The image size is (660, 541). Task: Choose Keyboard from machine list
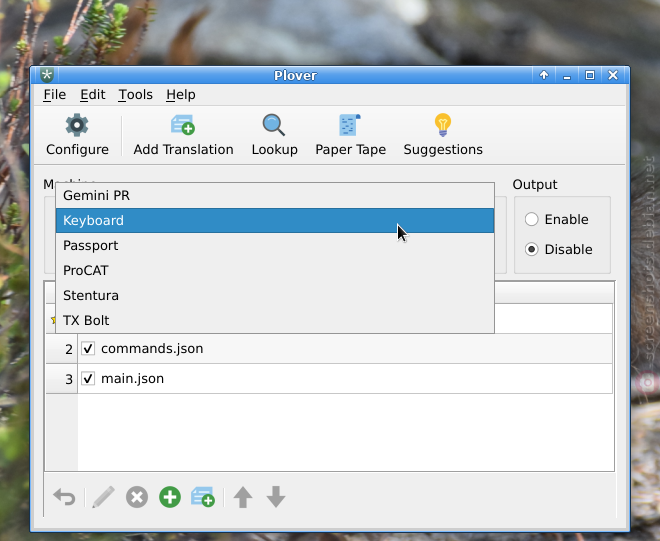click(x=275, y=220)
